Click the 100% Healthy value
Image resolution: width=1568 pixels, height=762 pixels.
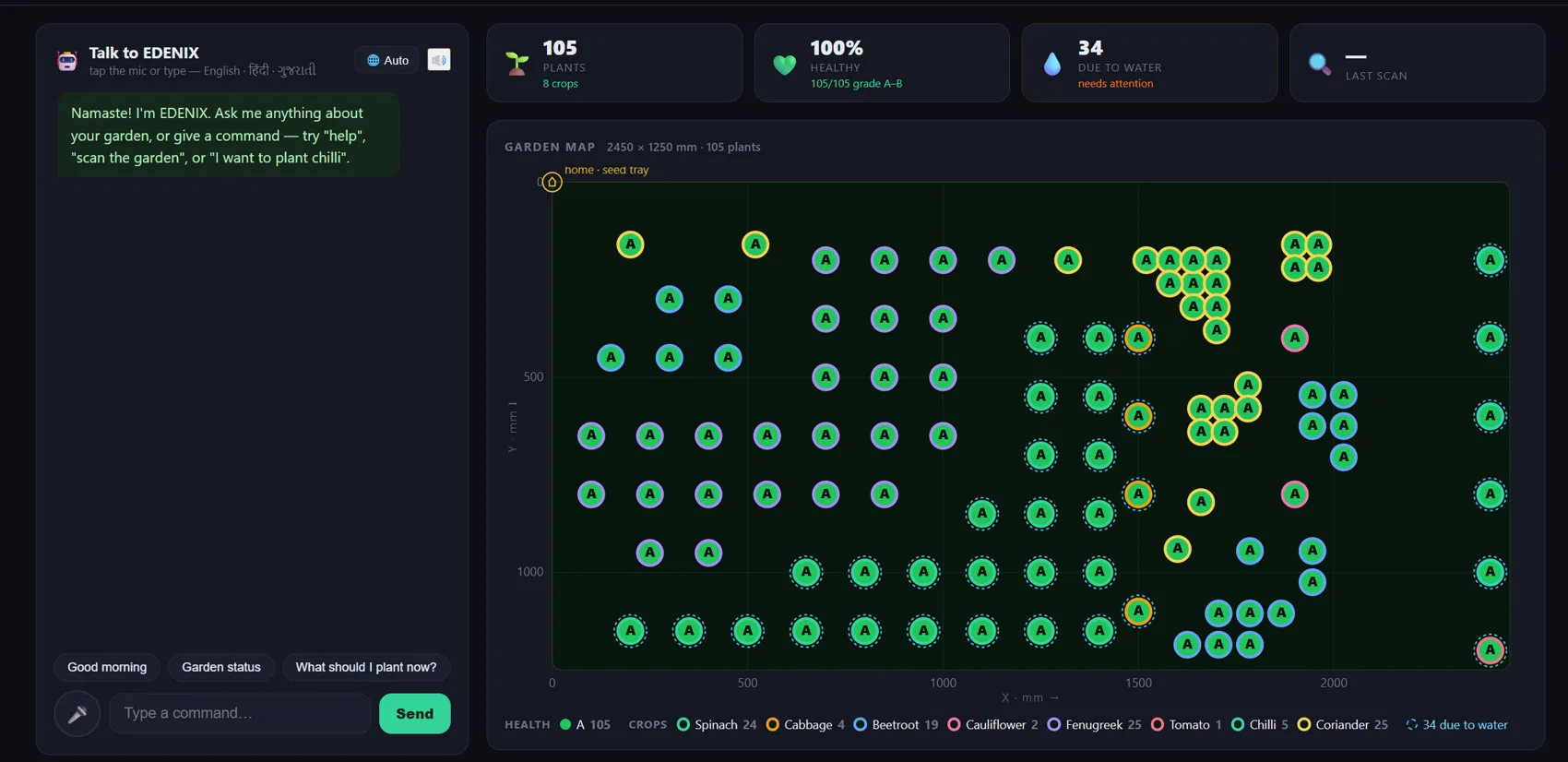837,48
